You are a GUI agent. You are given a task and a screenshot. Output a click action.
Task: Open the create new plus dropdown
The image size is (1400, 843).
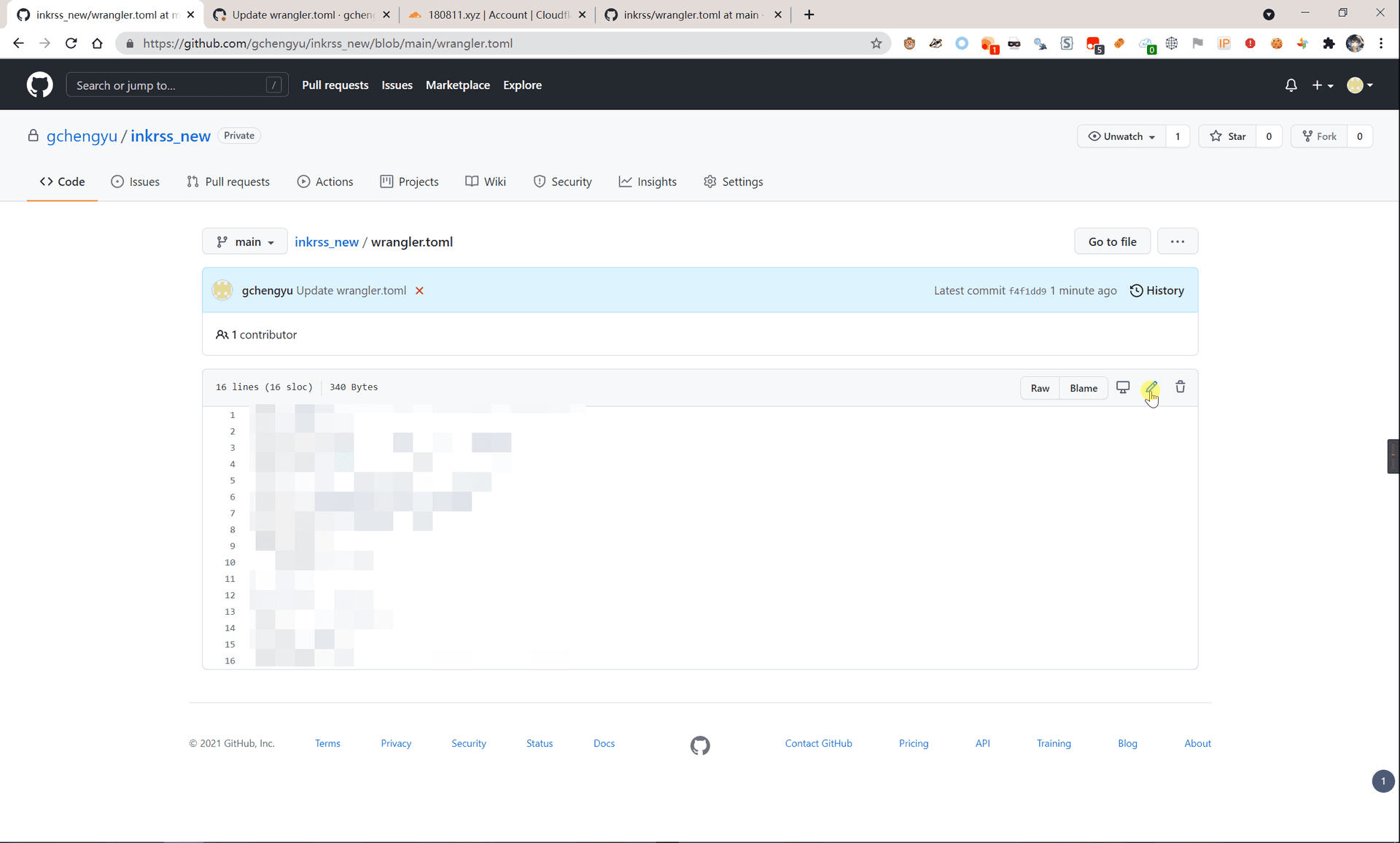coord(1322,85)
